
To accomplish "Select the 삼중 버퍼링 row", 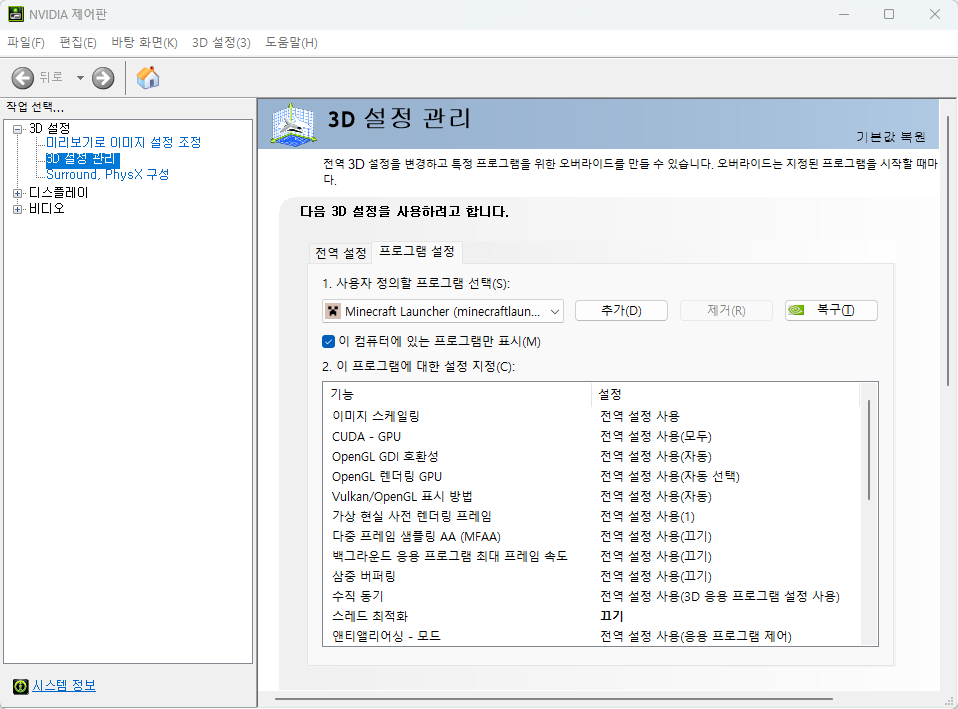I will click(x=591, y=576).
